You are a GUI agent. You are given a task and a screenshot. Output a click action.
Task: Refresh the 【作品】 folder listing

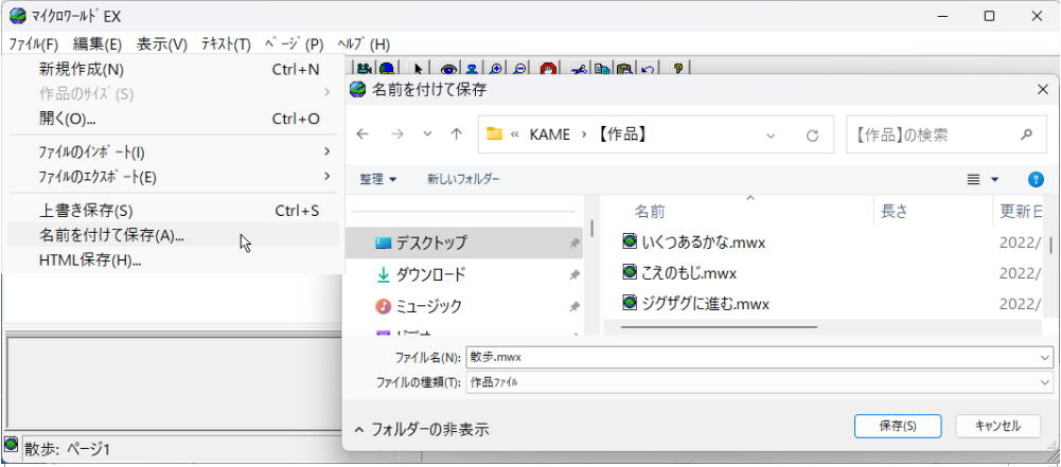click(x=812, y=135)
